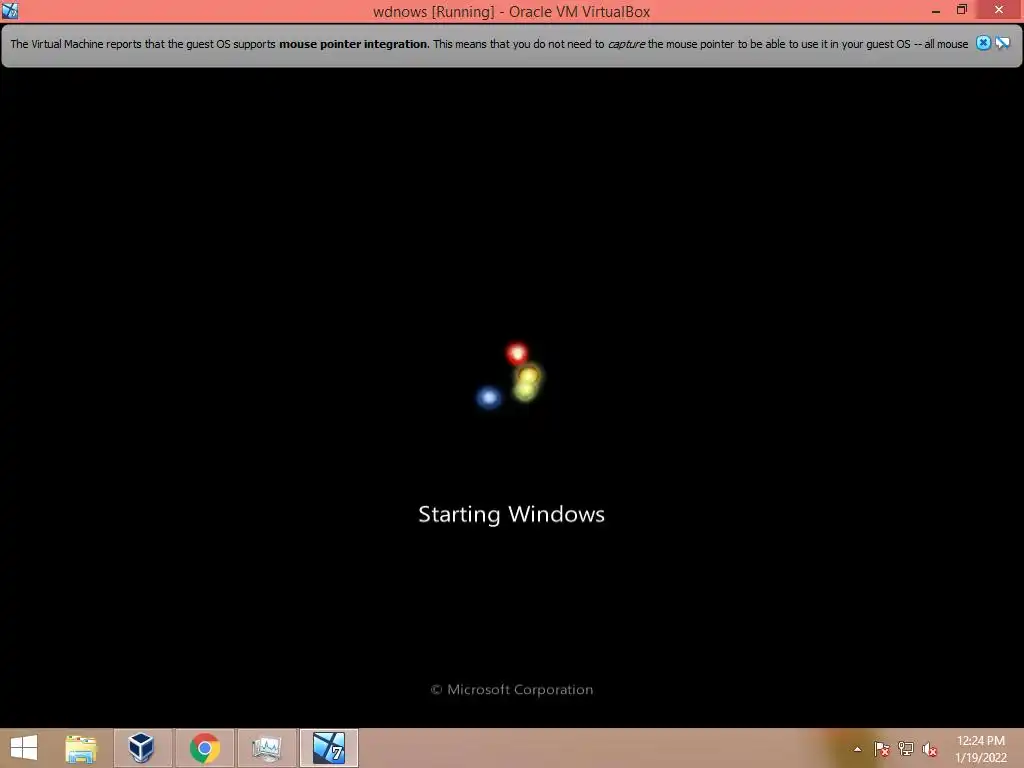Close the VirtualBox VM window
Viewport: 1024px width, 768px height.
click(999, 10)
